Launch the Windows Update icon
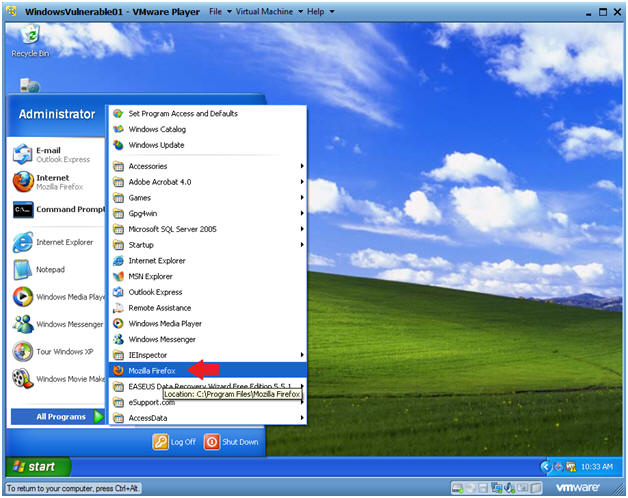The height and width of the screenshot is (498, 628). click(x=118, y=145)
